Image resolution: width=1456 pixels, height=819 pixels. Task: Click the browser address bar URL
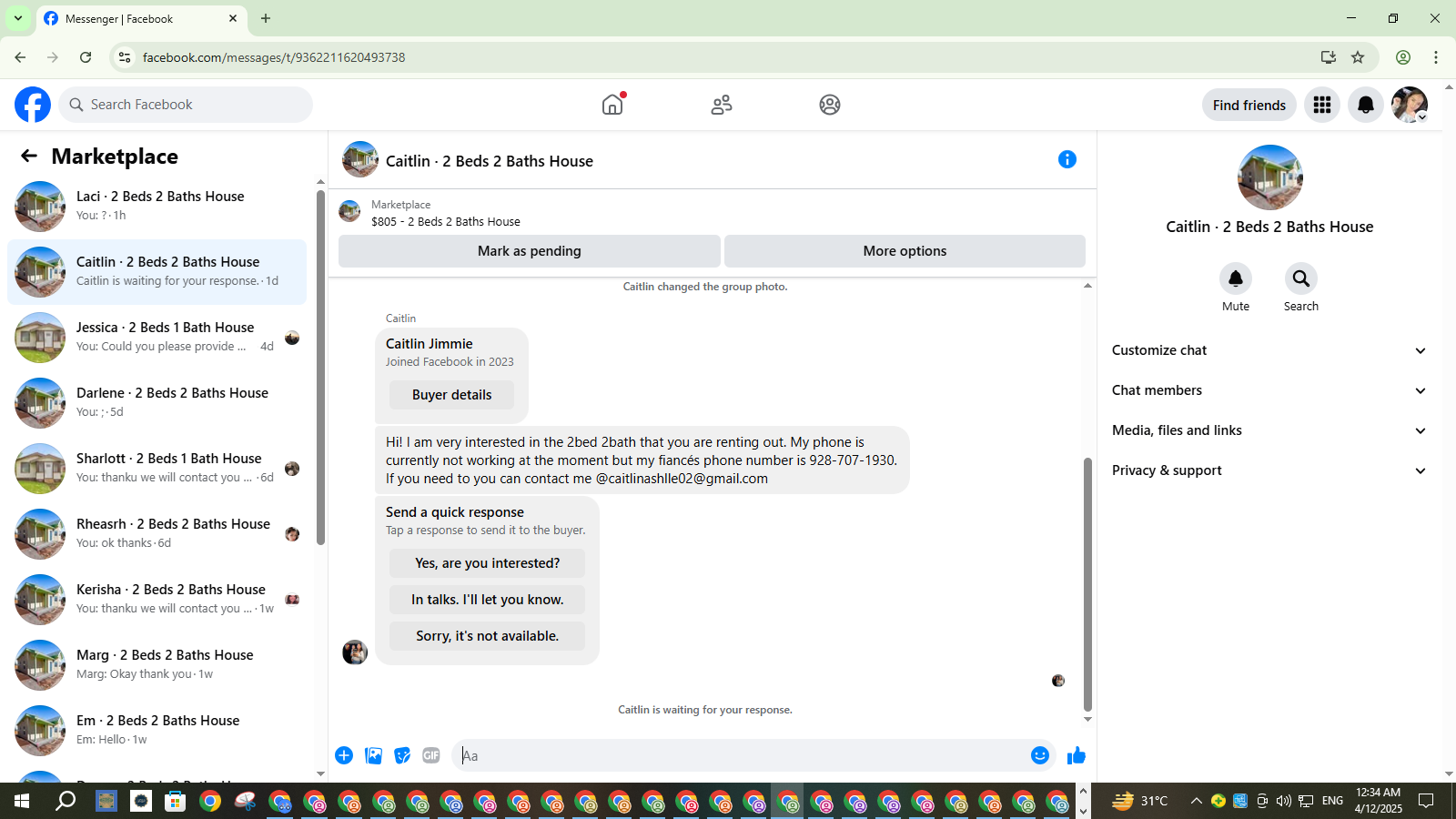coord(274,57)
